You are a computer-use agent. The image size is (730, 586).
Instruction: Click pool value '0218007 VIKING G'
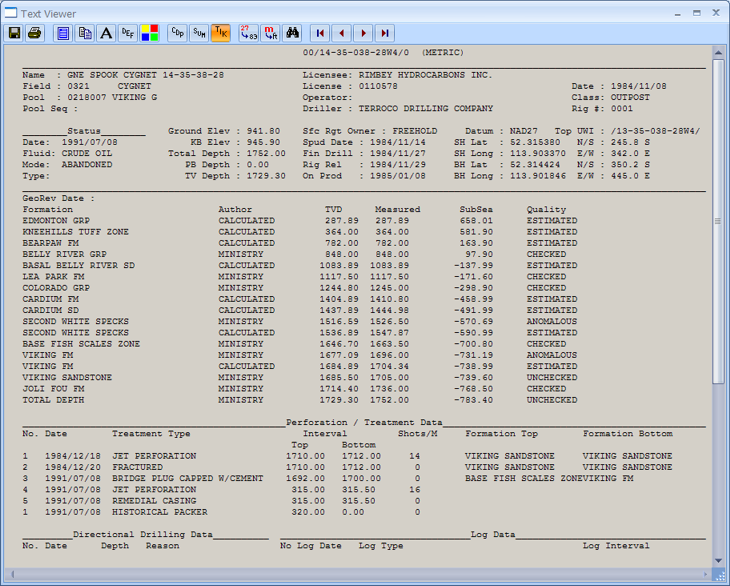coord(112,97)
